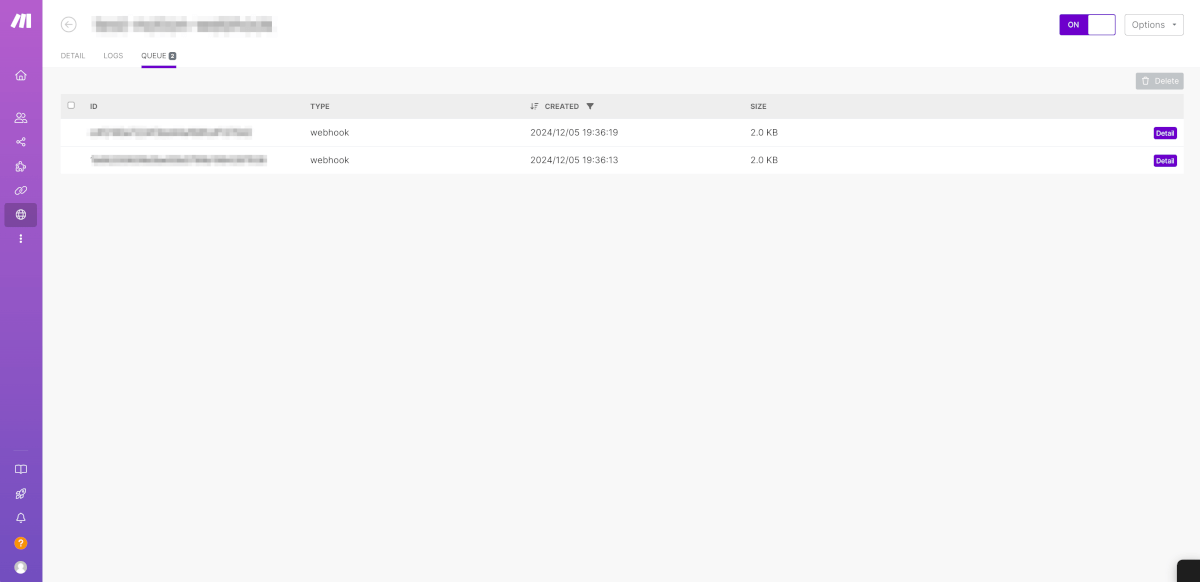The height and width of the screenshot is (582, 1200).
Task: Sort by CREATED column arrows
Action: click(534, 106)
